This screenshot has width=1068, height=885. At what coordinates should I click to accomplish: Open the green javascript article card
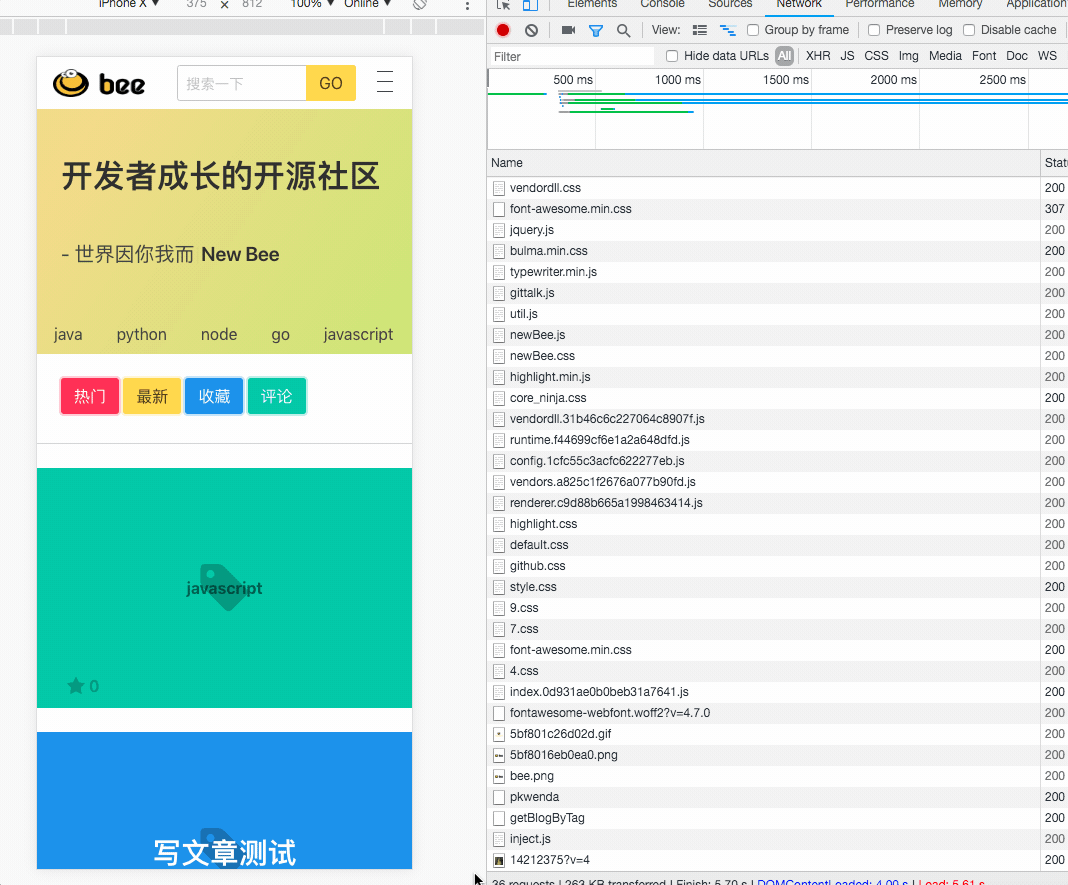[x=224, y=587]
